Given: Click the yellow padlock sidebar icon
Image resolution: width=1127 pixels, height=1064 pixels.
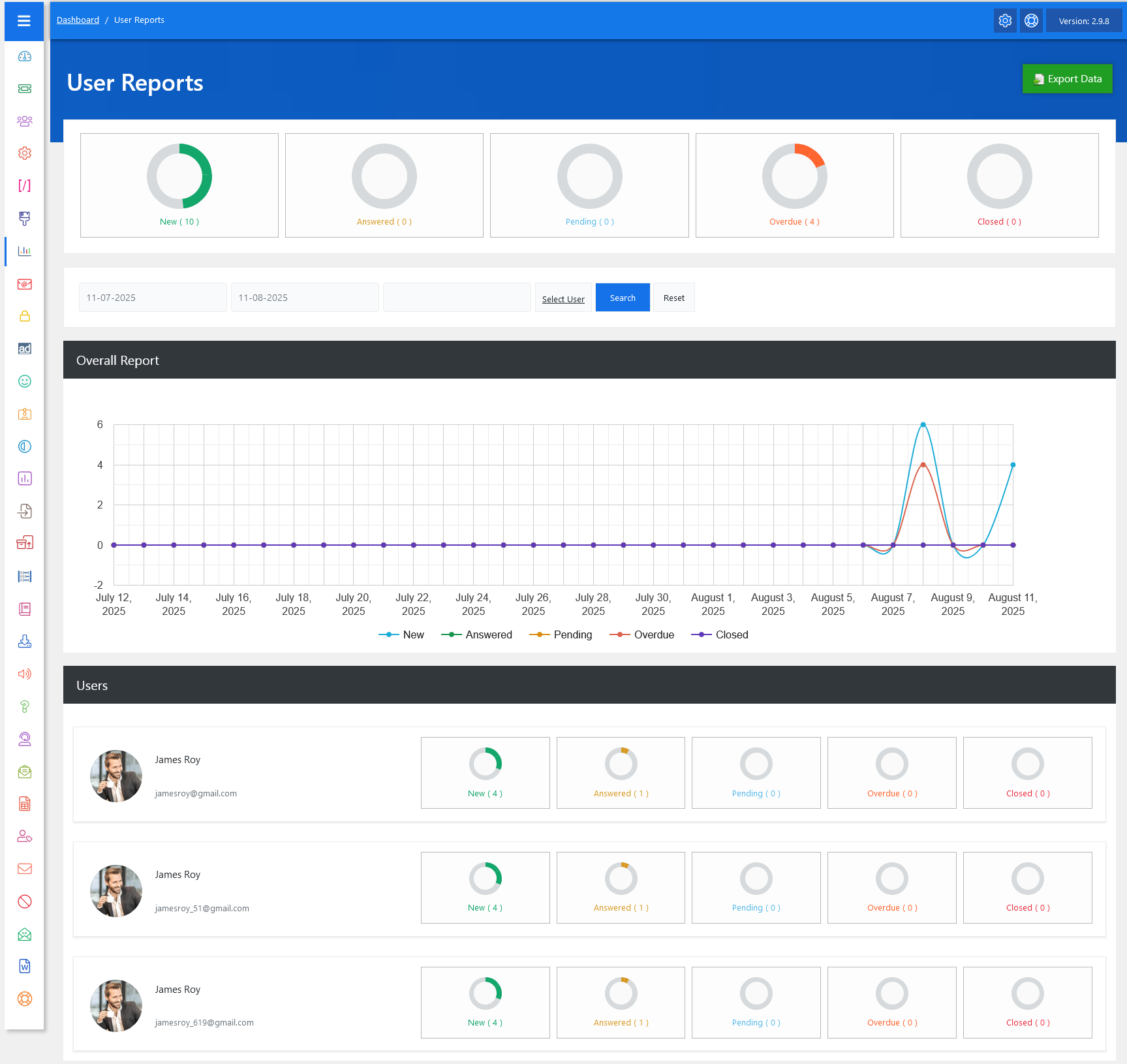Looking at the screenshot, I should (25, 316).
